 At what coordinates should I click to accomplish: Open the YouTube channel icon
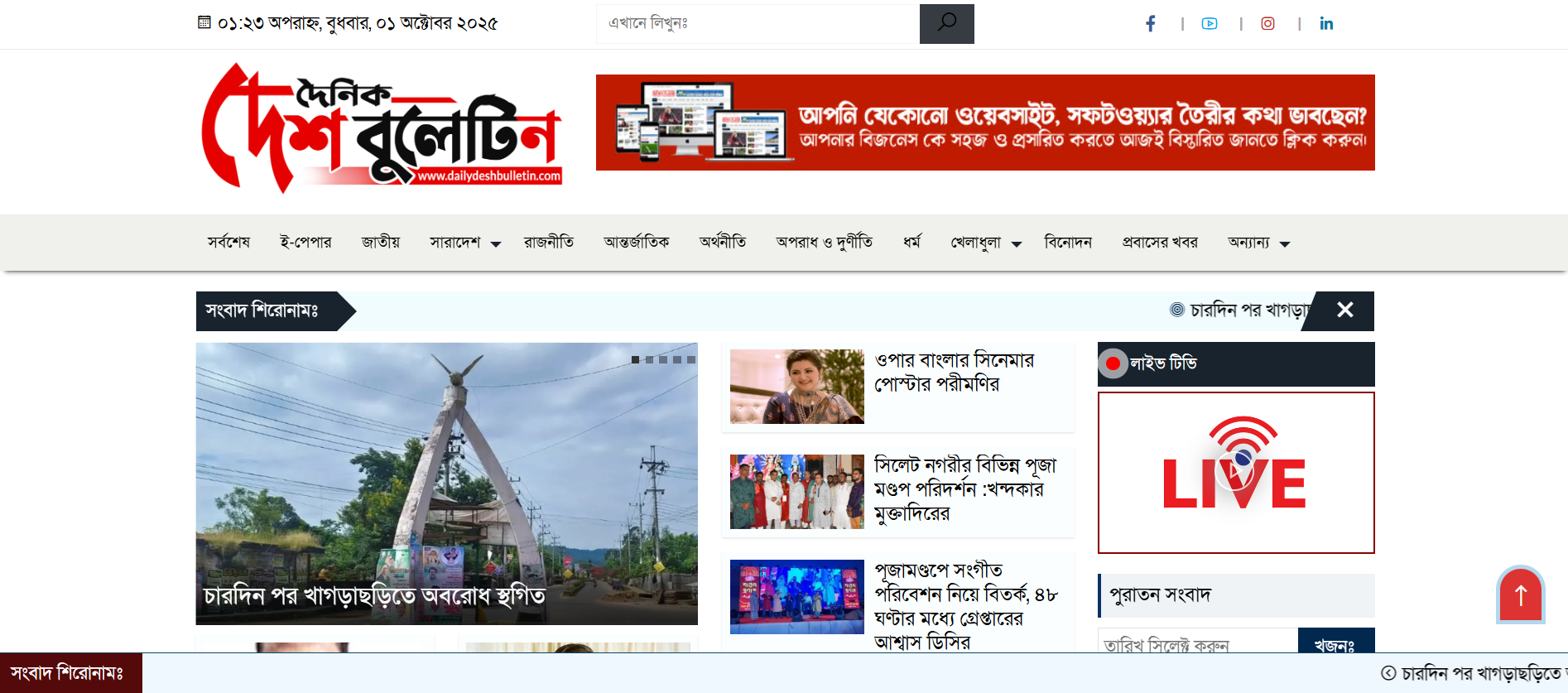[x=1210, y=24]
